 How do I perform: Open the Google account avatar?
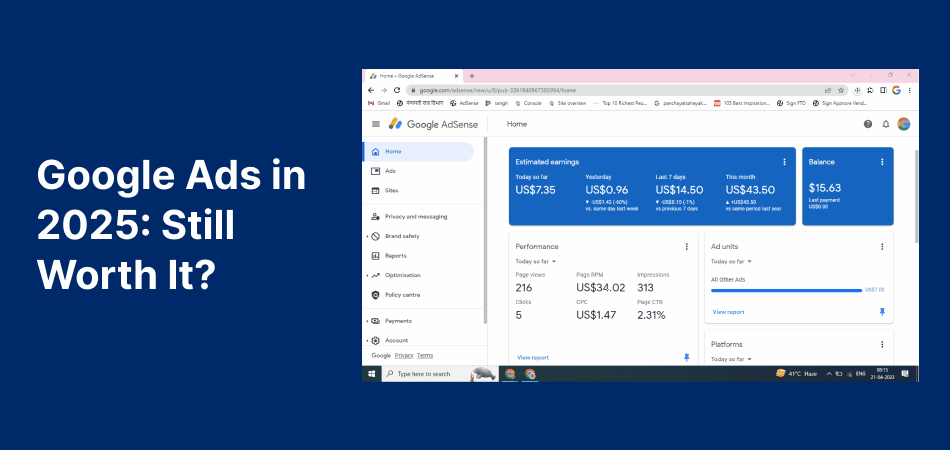pyautogui.click(x=903, y=124)
